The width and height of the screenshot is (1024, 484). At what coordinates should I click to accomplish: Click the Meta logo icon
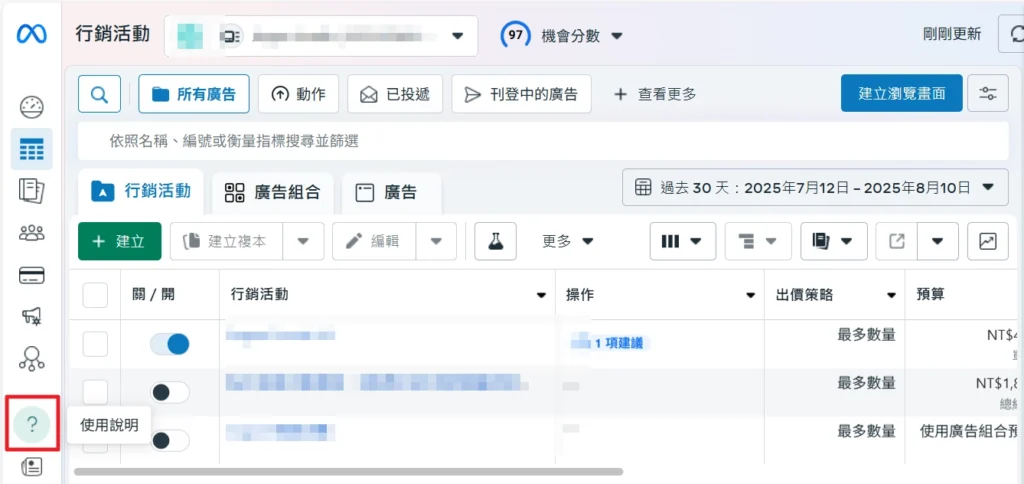tap(31, 35)
